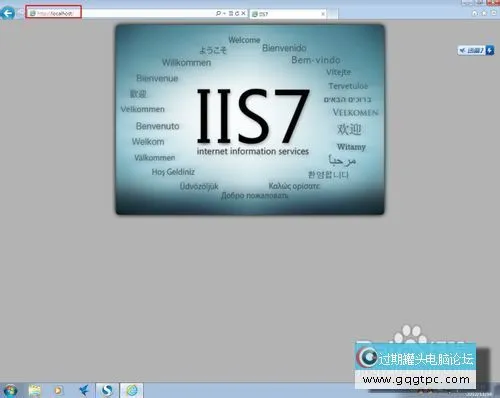Switch to Sogou browser taskbar icon
The width and height of the screenshot is (500, 398).
click(x=107, y=390)
